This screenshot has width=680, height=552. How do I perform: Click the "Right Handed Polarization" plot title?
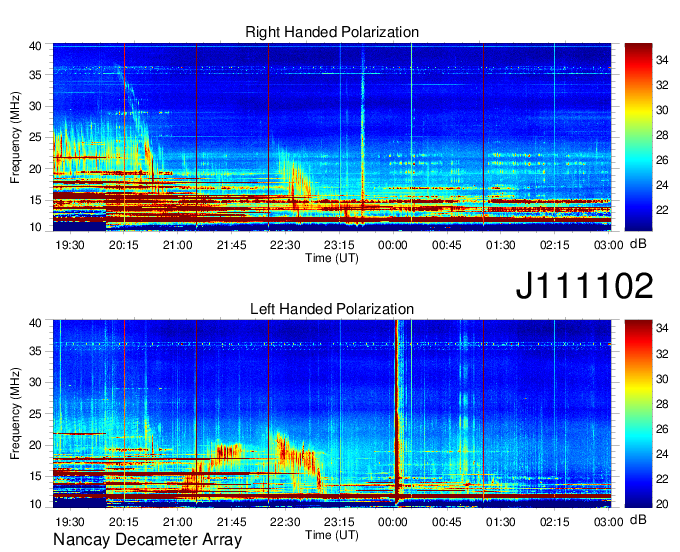[332, 32]
